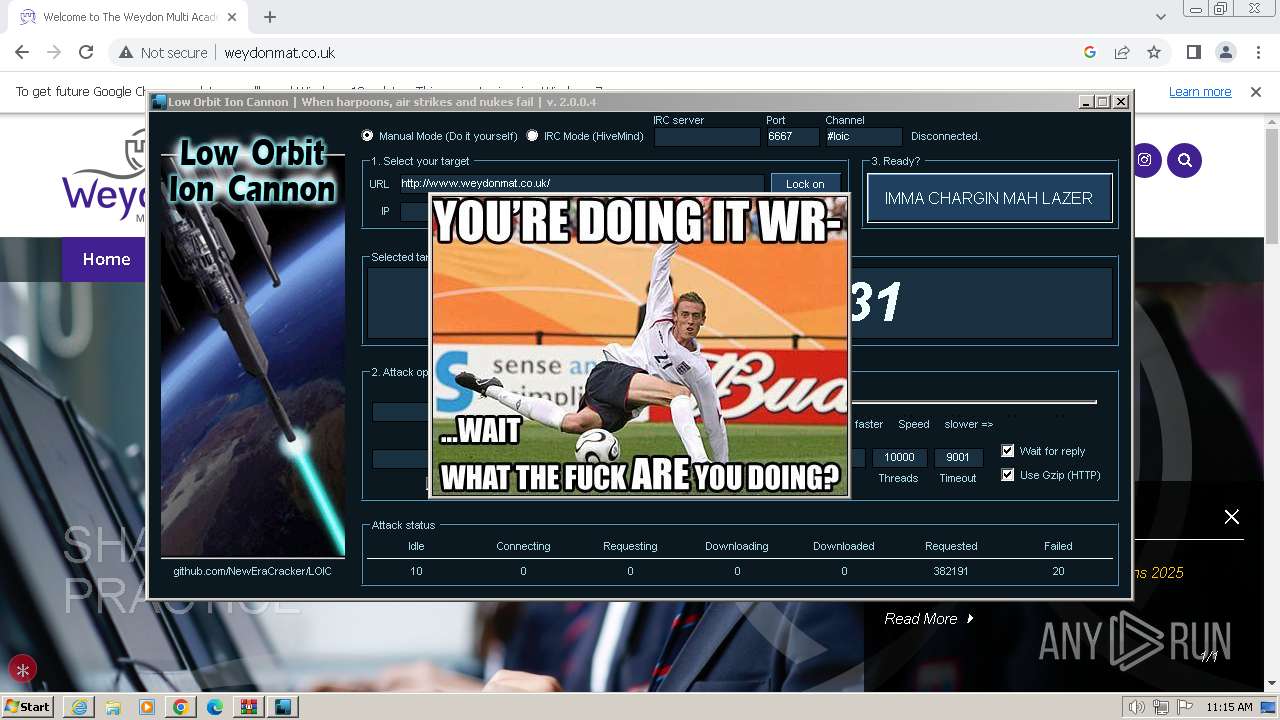Click the Lock on button
Screen dimensions: 1280x720
pyautogui.click(x=805, y=184)
